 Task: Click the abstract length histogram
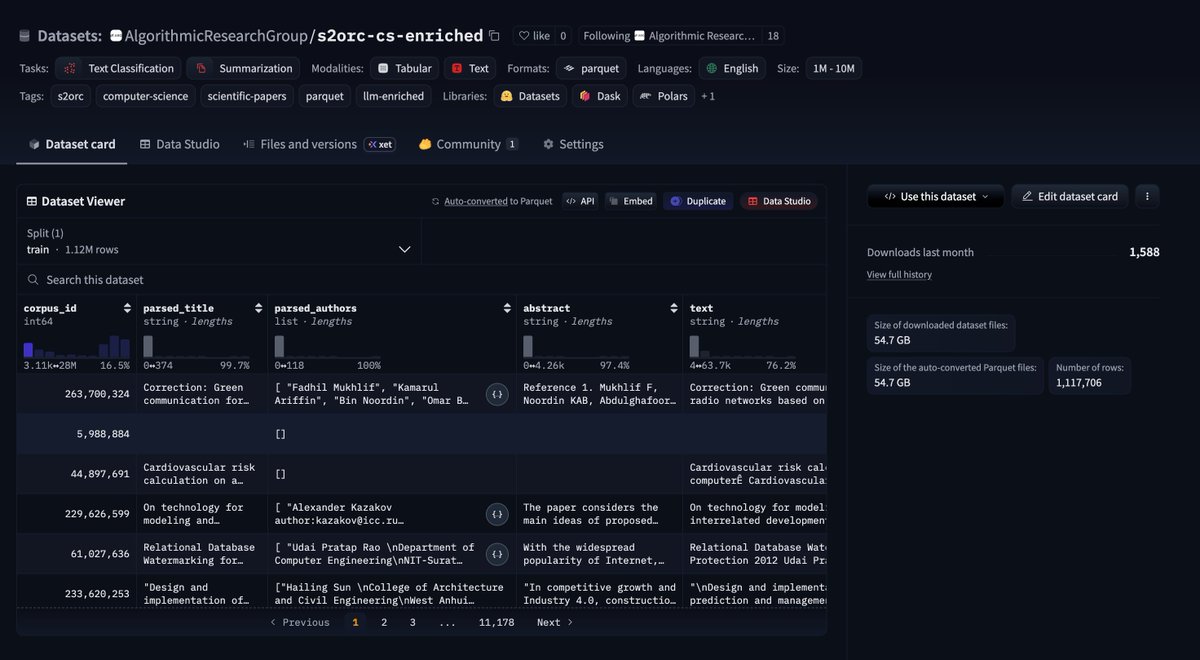pyautogui.click(x=576, y=346)
